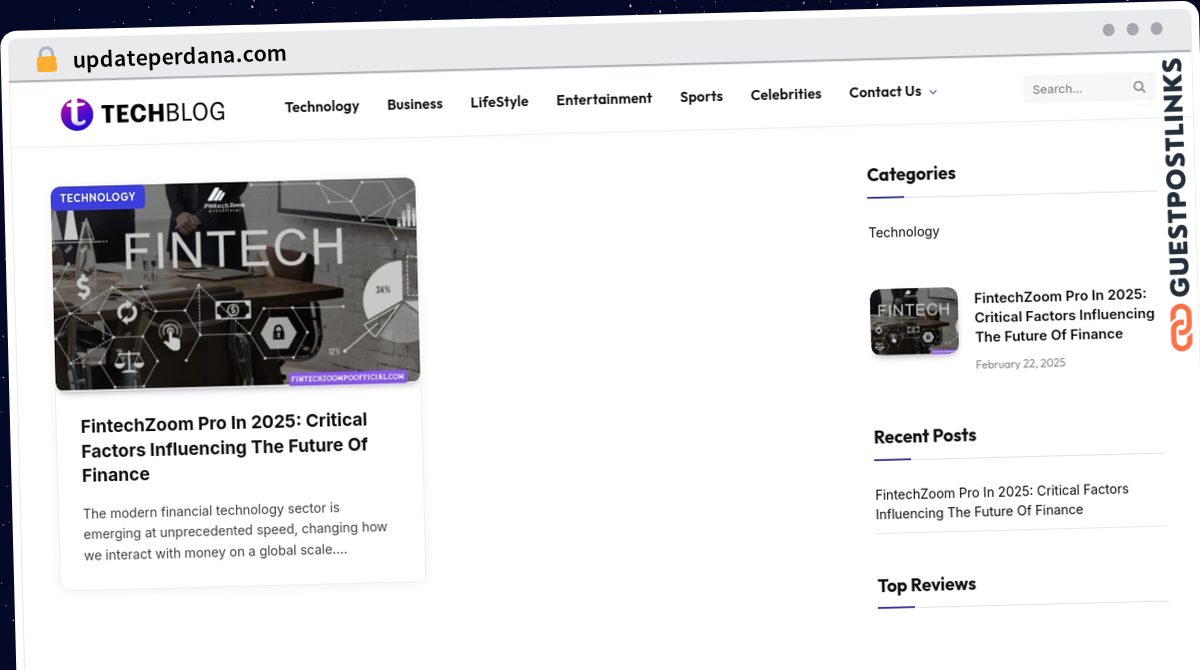
Task: Open the small FINTECH sidebar thumbnail
Action: tap(914, 321)
